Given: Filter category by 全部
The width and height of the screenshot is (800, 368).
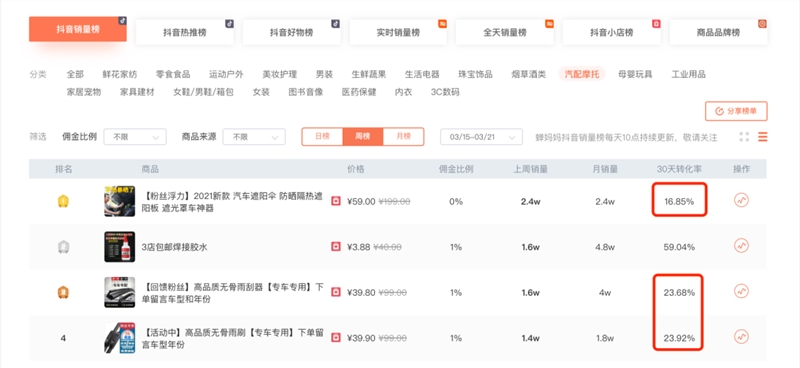Looking at the screenshot, I should pos(75,75).
